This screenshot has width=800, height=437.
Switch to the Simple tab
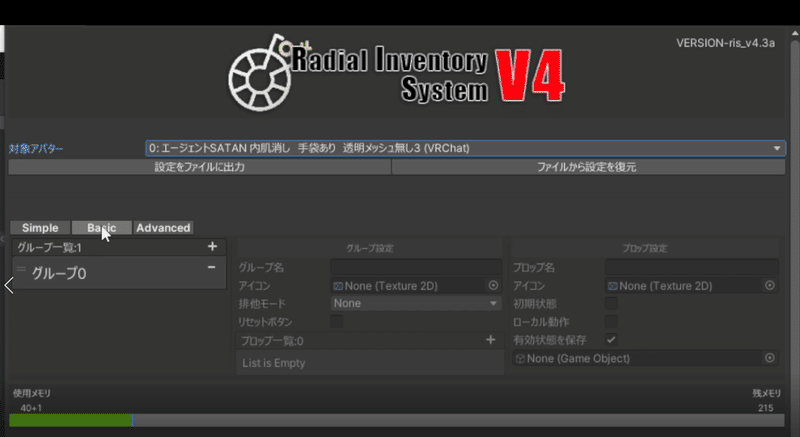click(40, 228)
